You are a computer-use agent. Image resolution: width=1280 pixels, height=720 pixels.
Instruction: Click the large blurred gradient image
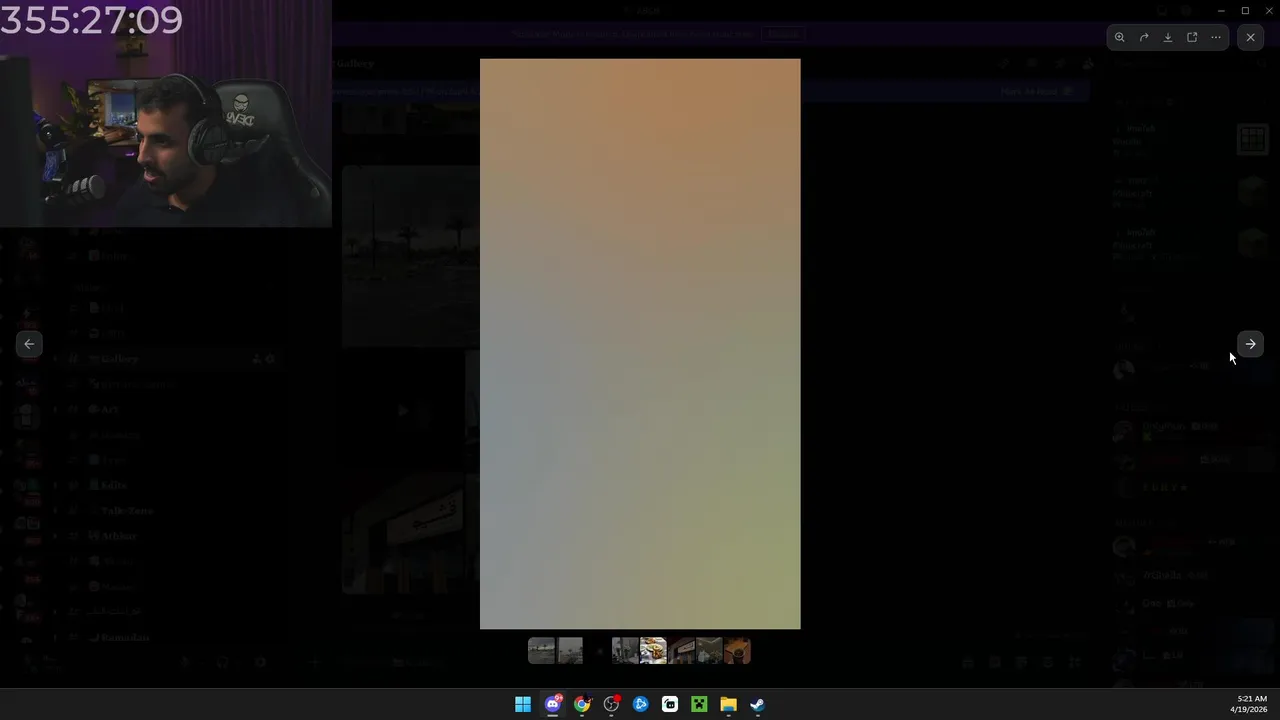(x=640, y=344)
